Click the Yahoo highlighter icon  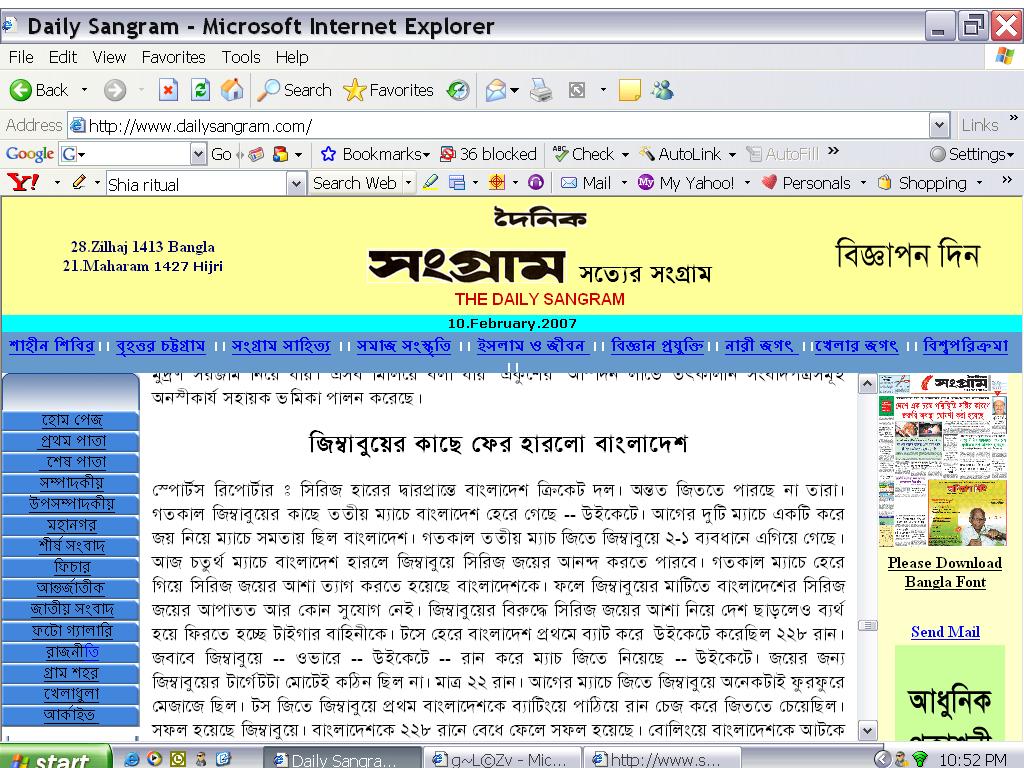click(x=430, y=182)
